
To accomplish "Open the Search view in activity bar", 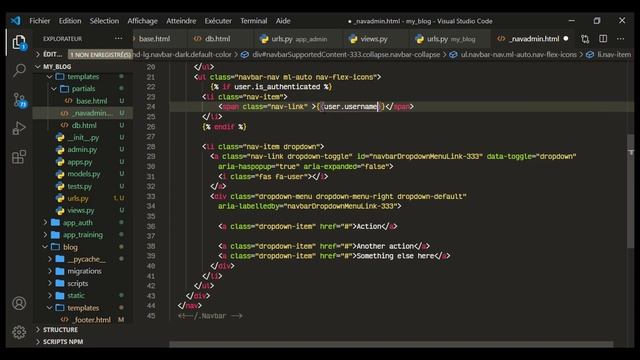I will (19, 71).
